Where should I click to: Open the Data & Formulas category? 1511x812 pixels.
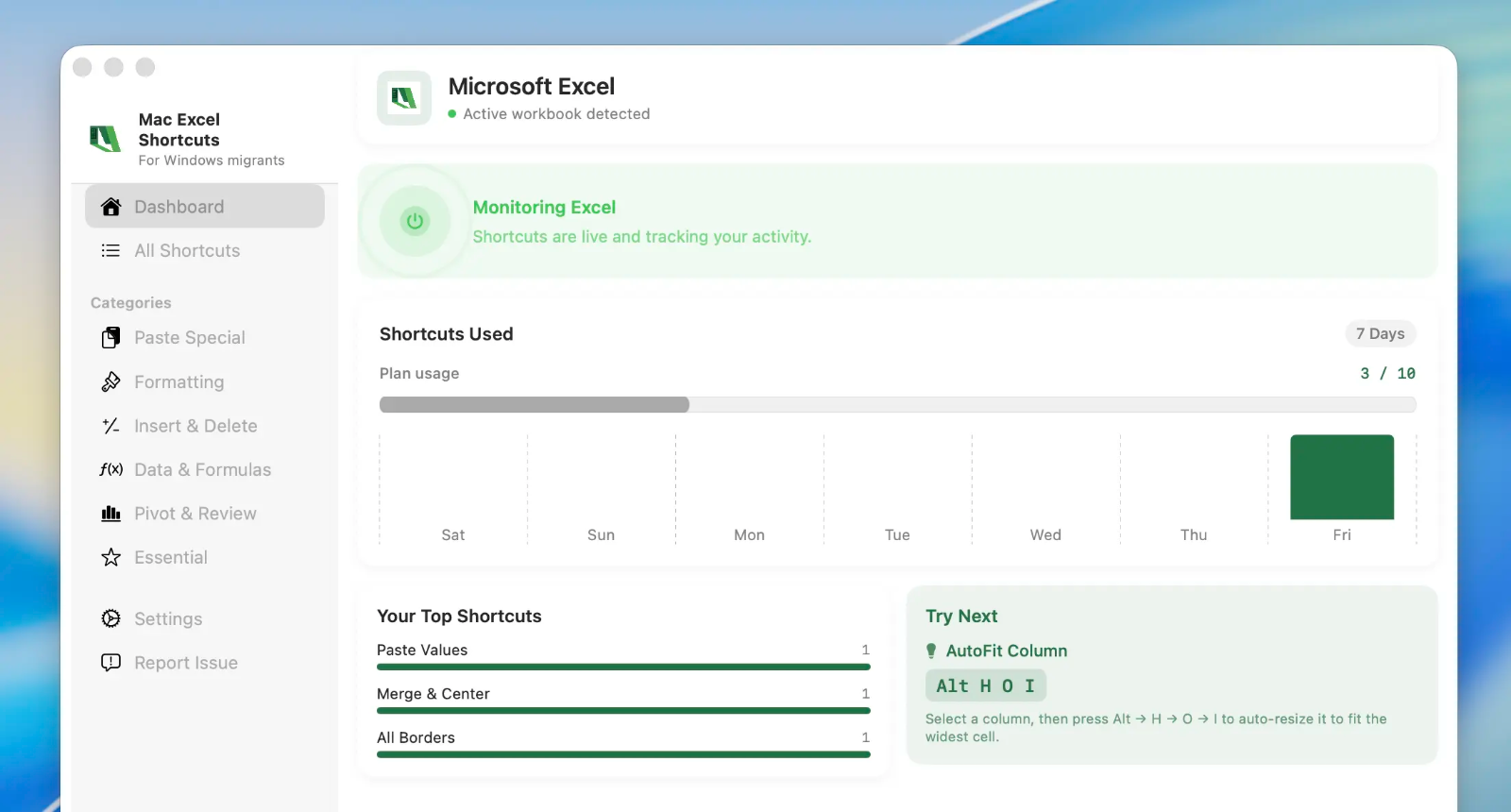(205, 469)
